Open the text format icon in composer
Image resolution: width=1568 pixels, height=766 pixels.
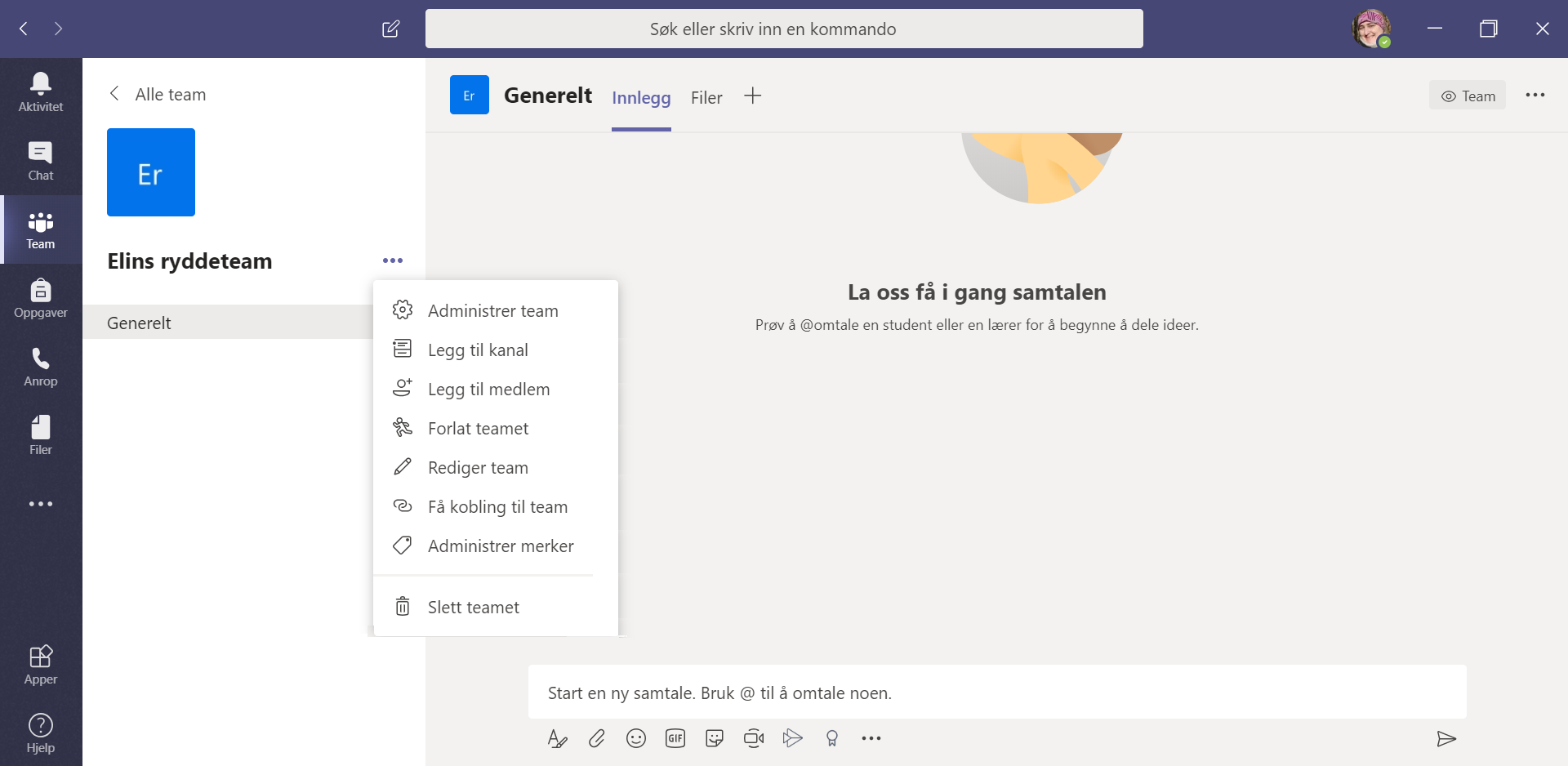click(558, 739)
